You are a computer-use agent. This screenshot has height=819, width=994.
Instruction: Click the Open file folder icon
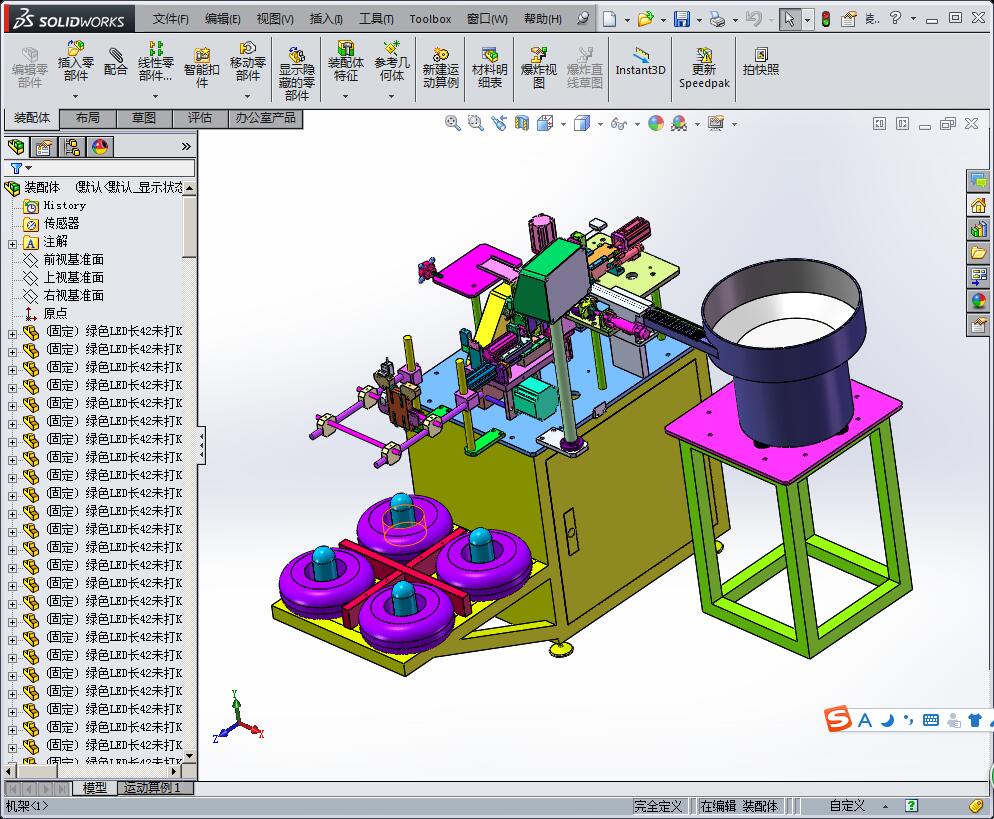pyautogui.click(x=645, y=19)
